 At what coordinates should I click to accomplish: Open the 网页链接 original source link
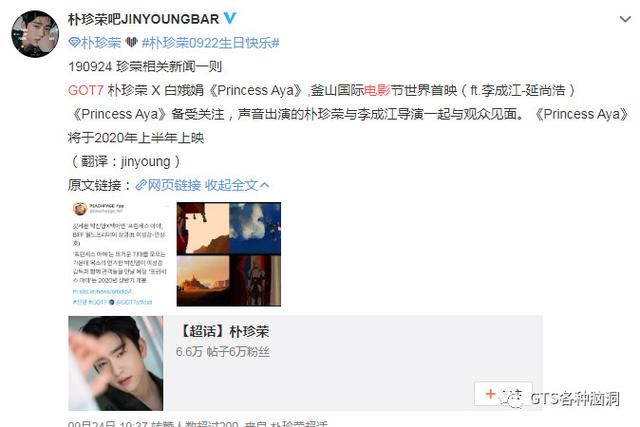pos(174,185)
